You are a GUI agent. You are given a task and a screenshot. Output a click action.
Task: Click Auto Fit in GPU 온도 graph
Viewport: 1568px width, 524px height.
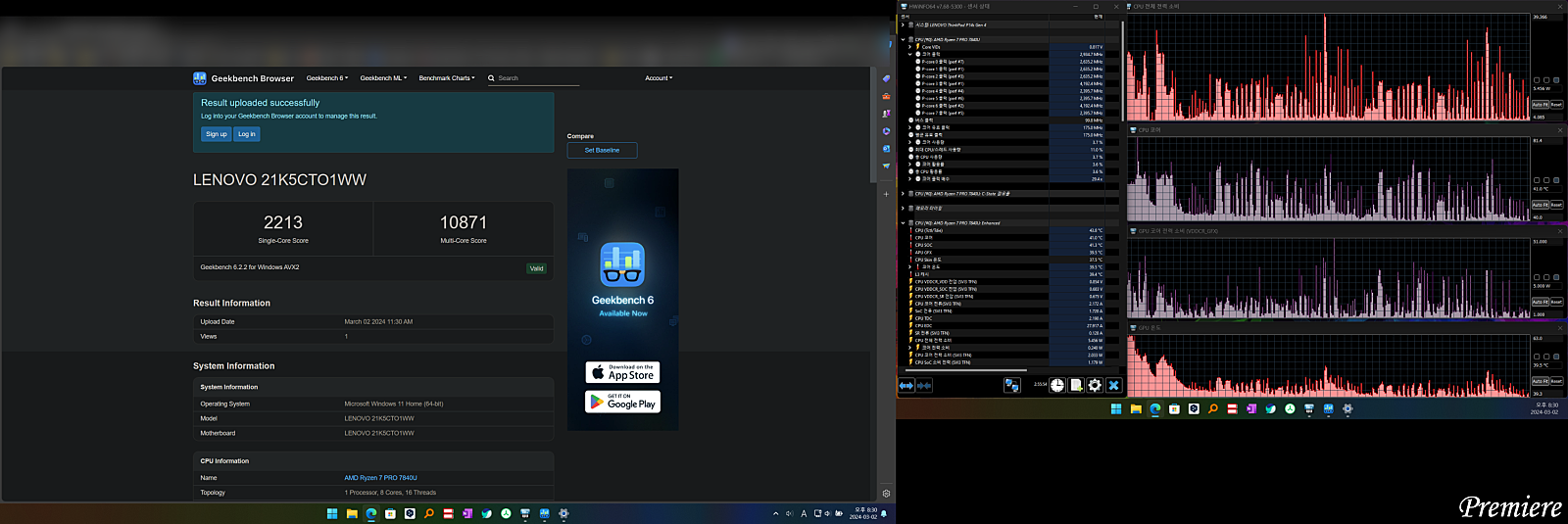pyautogui.click(x=1540, y=381)
